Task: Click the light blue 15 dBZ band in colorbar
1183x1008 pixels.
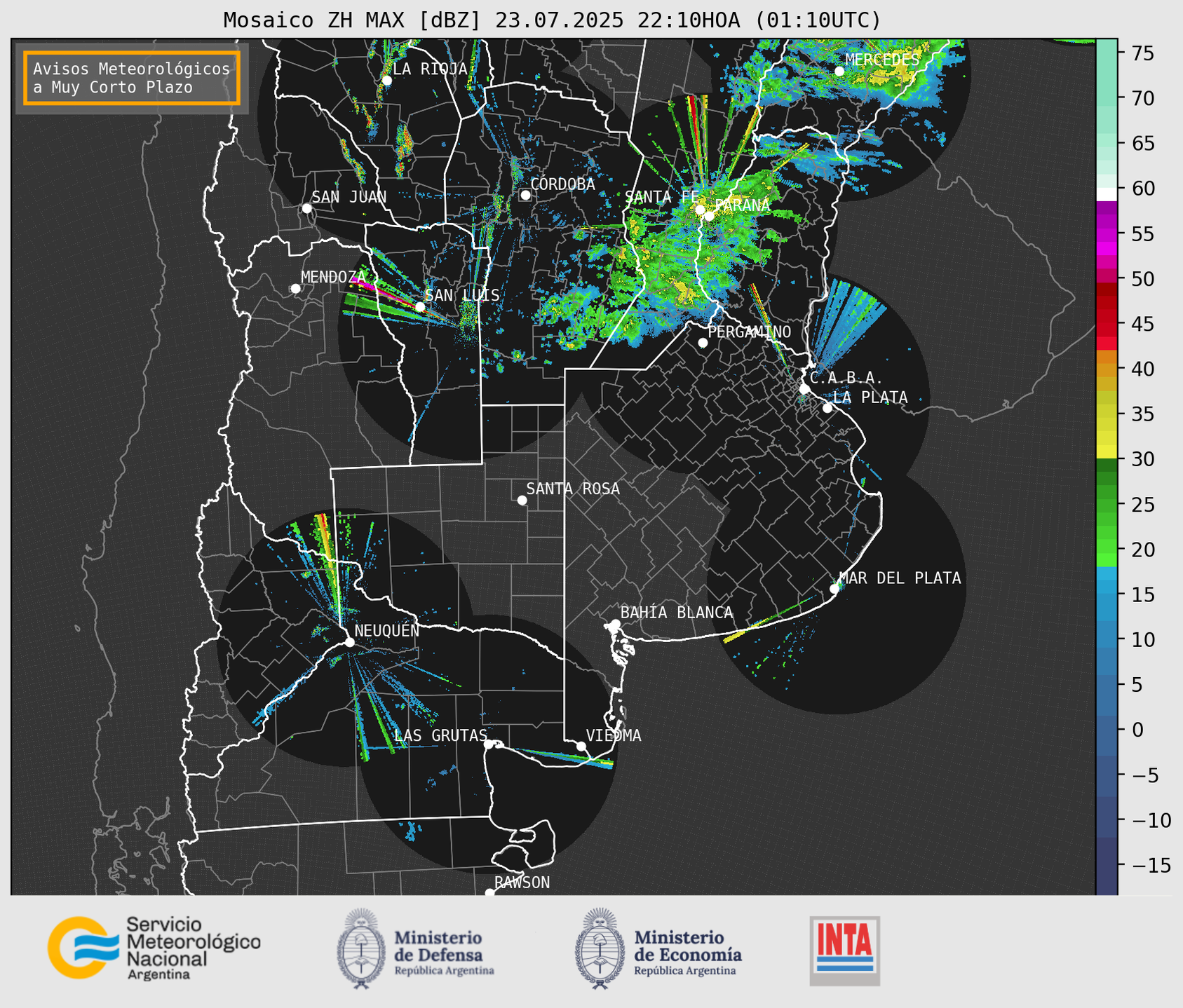Action: click(1107, 594)
